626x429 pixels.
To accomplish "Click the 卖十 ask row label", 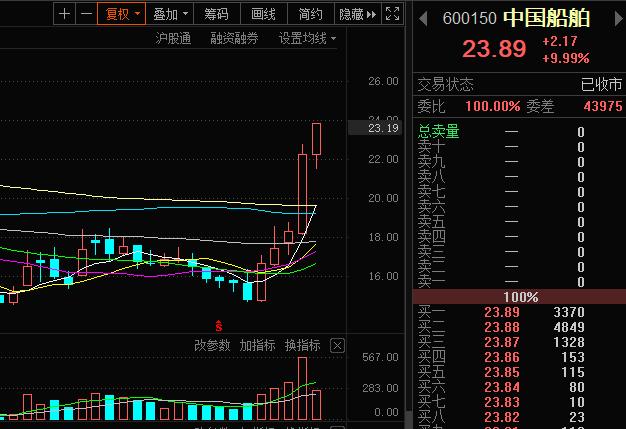I will click(432, 146).
